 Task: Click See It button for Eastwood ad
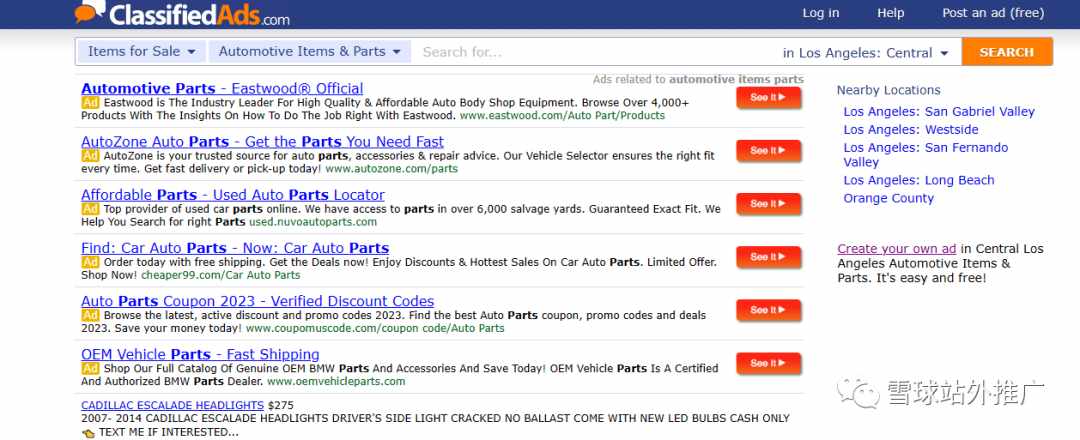point(769,98)
